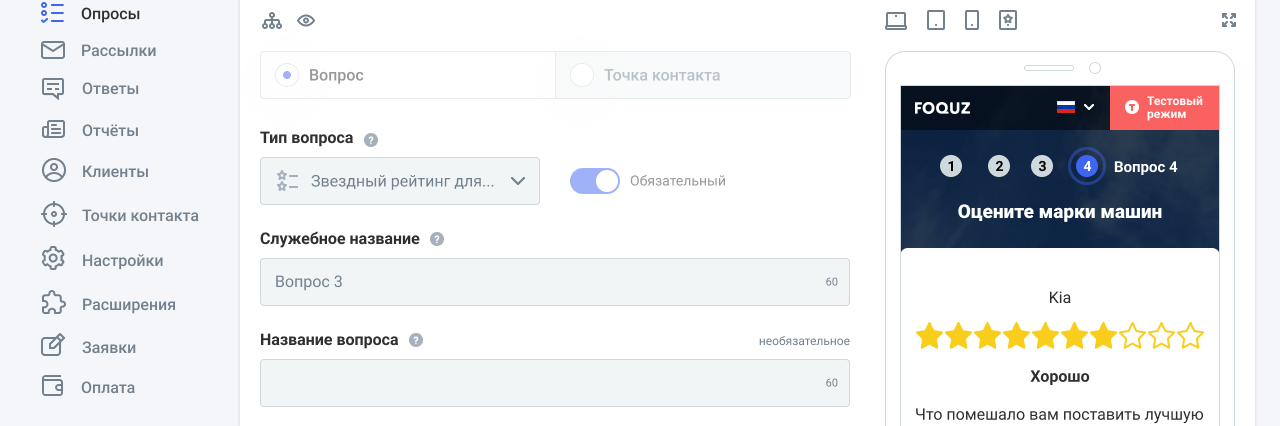The width and height of the screenshot is (1280, 426).
Task: Switch preview to desktop device icon
Action: [896, 20]
